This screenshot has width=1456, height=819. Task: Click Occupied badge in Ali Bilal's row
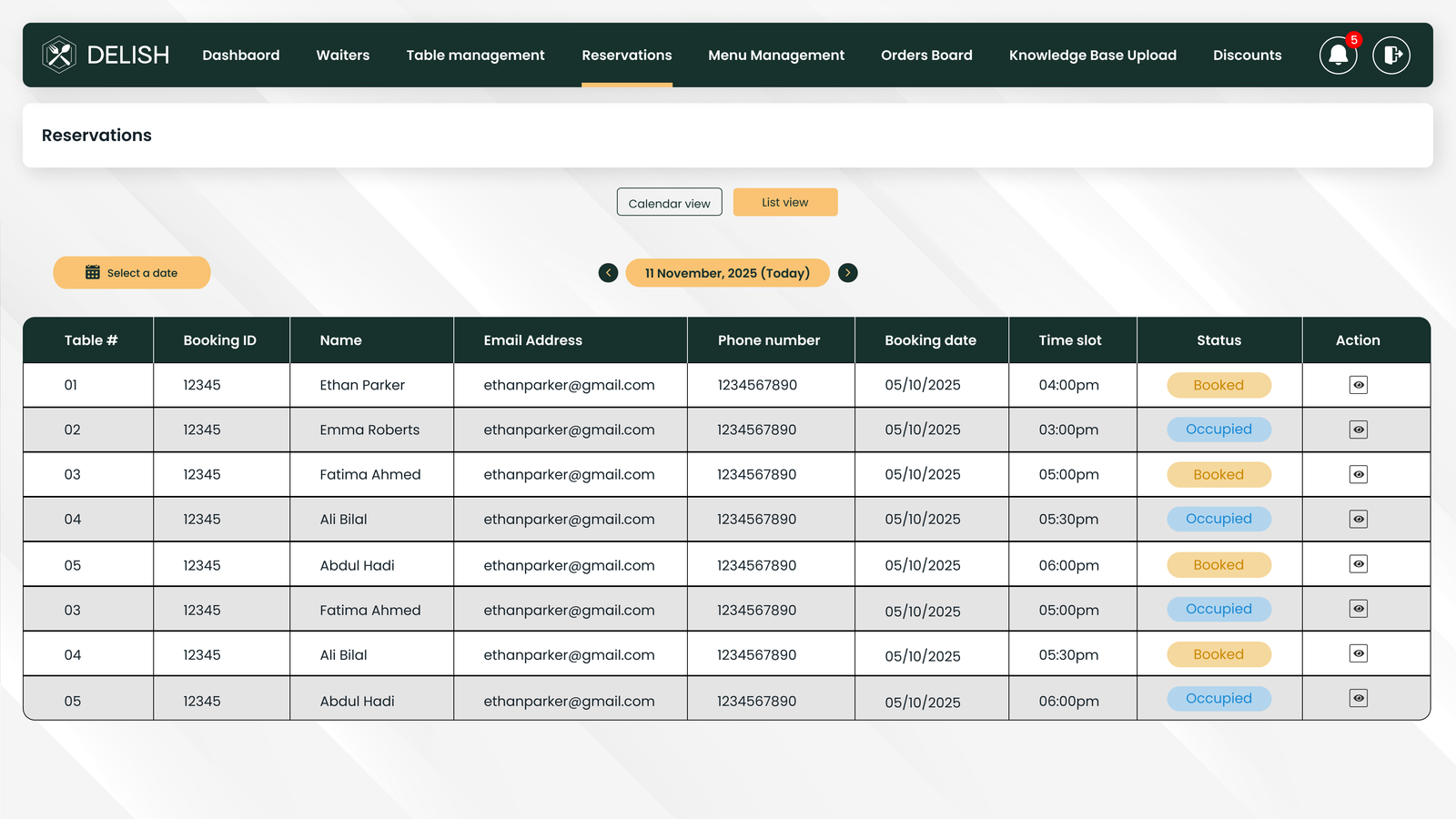click(x=1219, y=519)
